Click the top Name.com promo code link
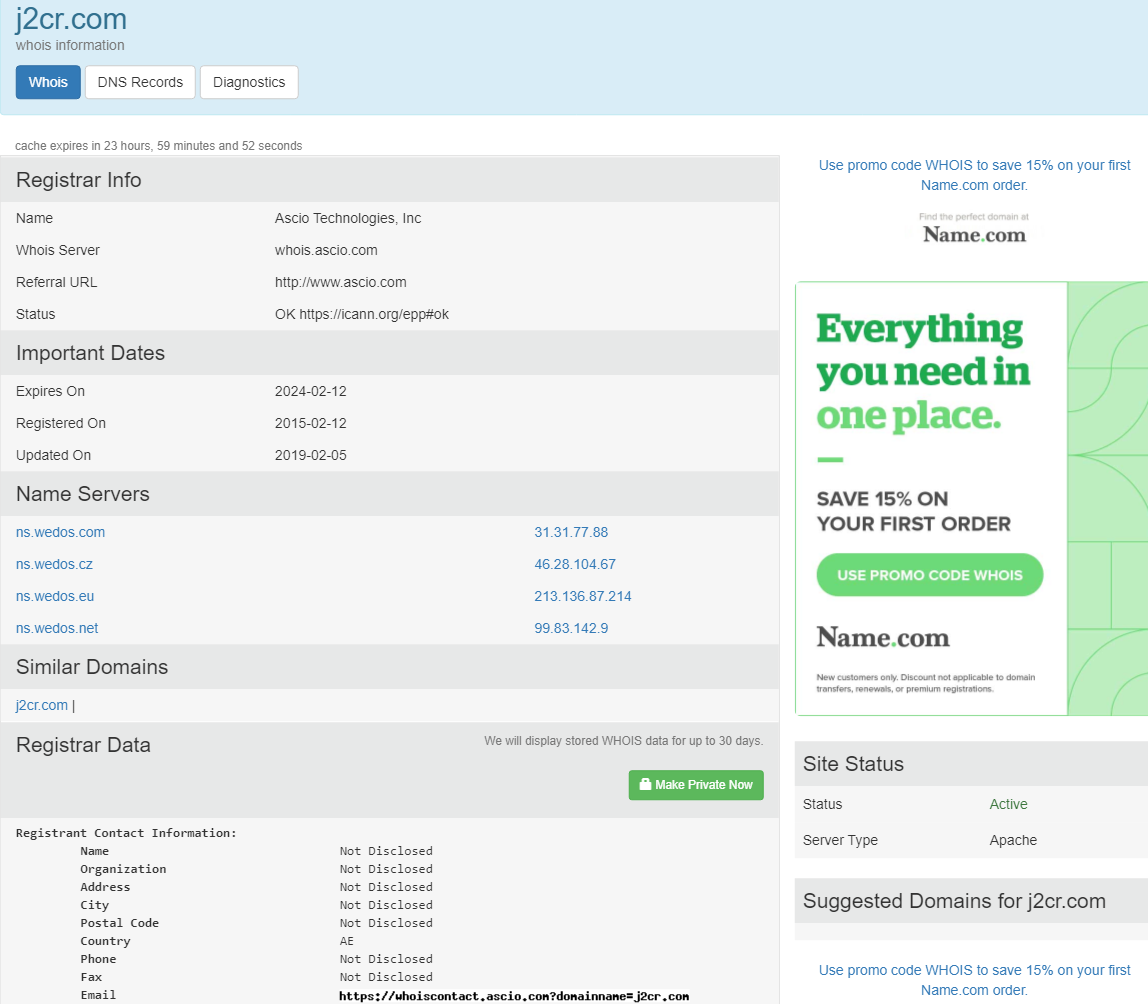The height and width of the screenshot is (1004, 1148). click(x=974, y=175)
